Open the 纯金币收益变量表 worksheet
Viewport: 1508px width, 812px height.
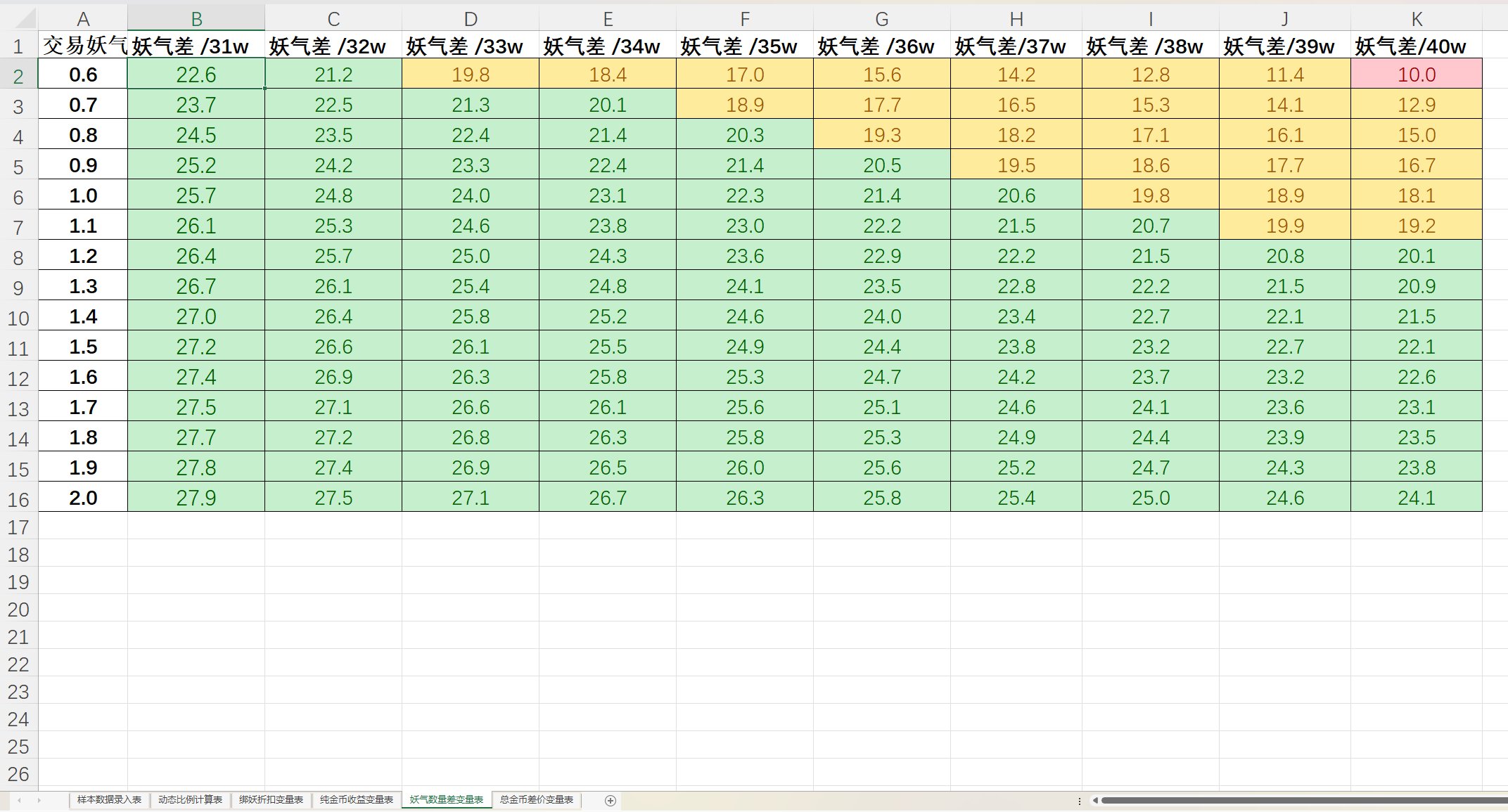356,800
